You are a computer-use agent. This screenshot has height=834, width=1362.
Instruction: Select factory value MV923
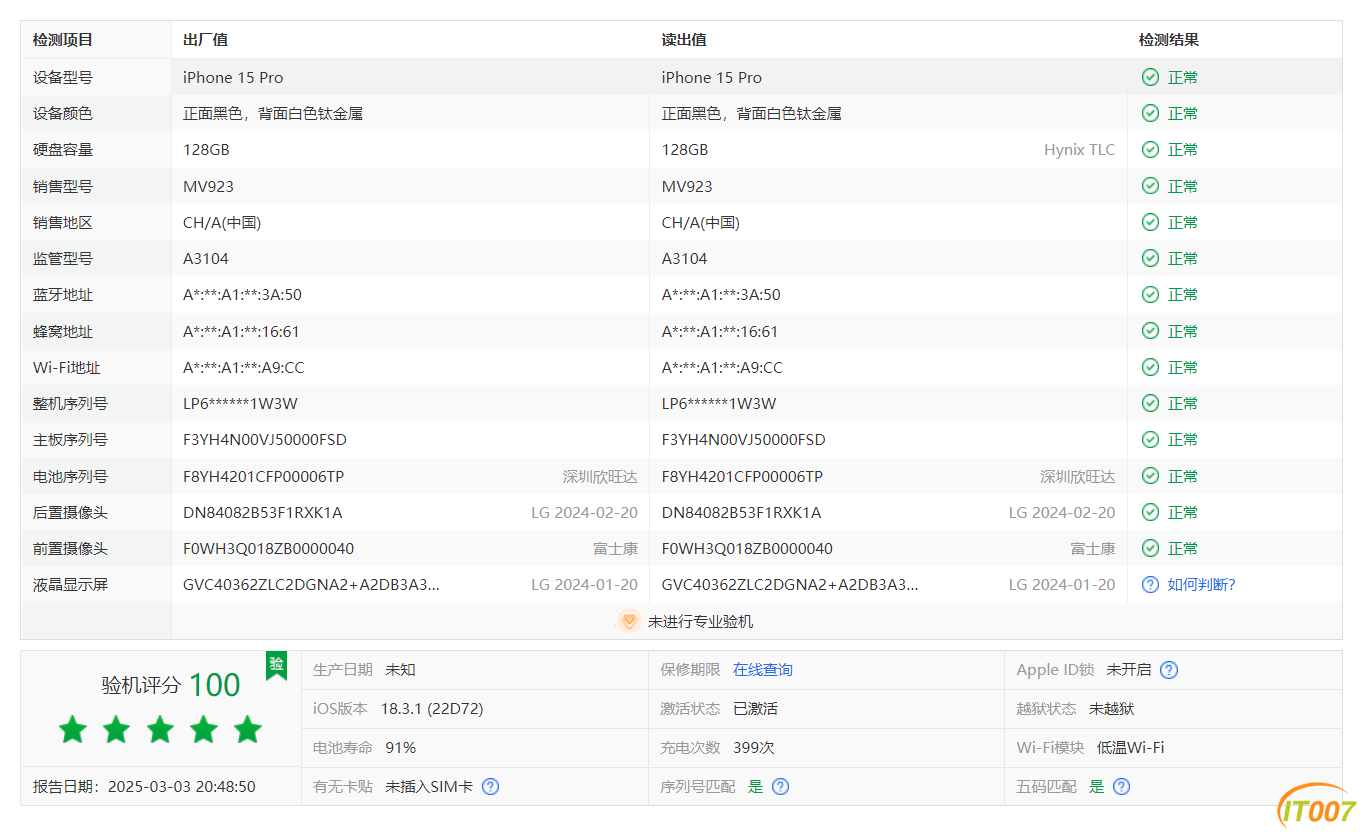[209, 186]
